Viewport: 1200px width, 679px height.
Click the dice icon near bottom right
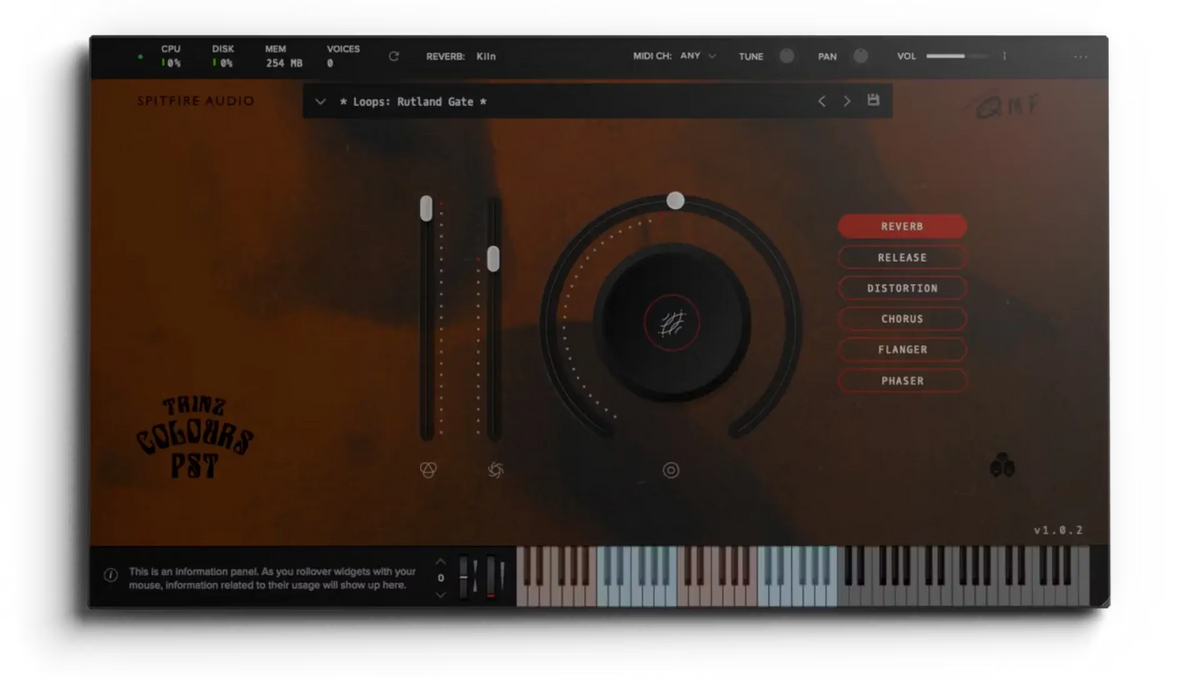[1003, 466]
